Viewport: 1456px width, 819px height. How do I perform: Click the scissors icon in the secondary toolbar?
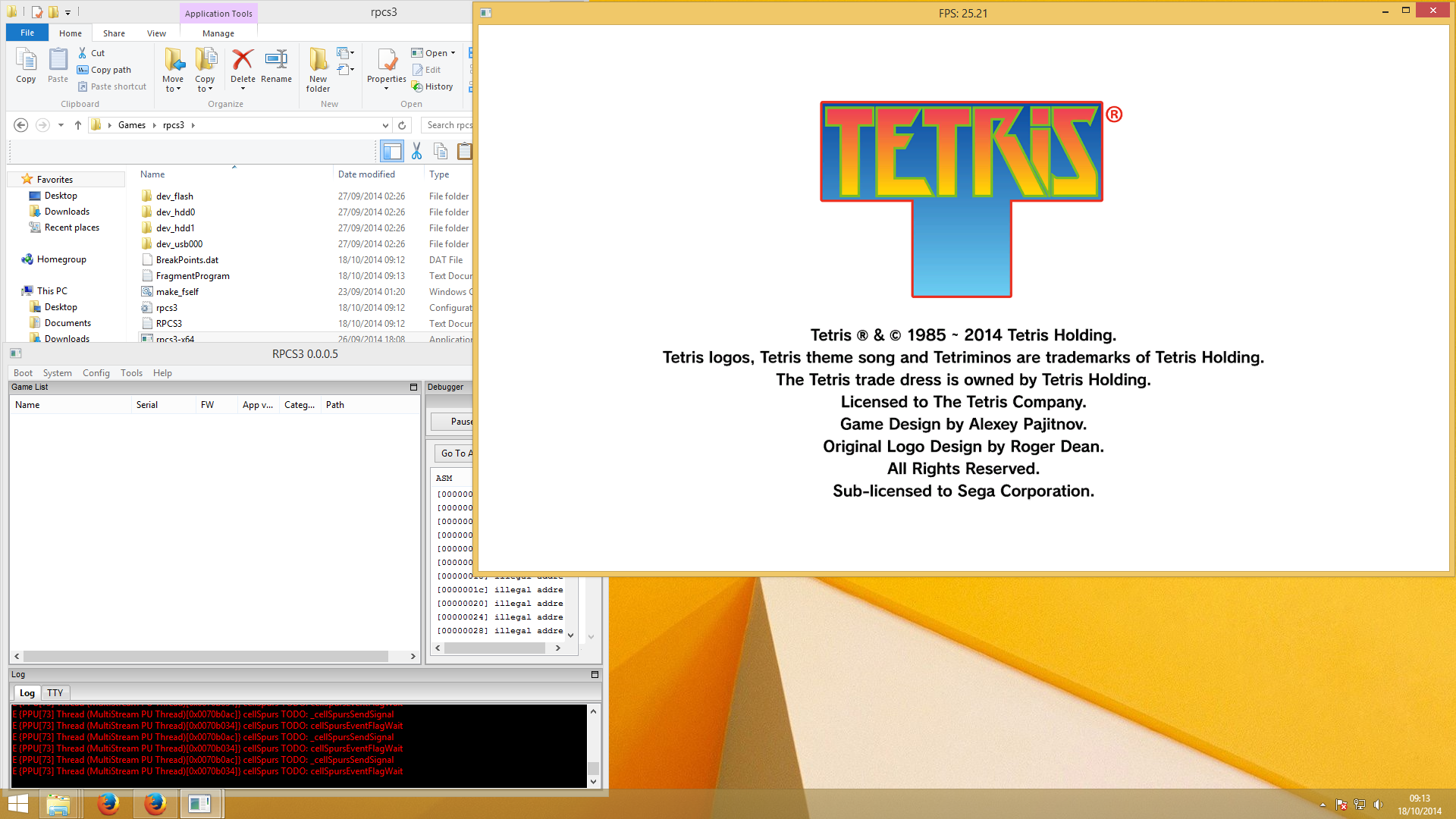[416, 152]
